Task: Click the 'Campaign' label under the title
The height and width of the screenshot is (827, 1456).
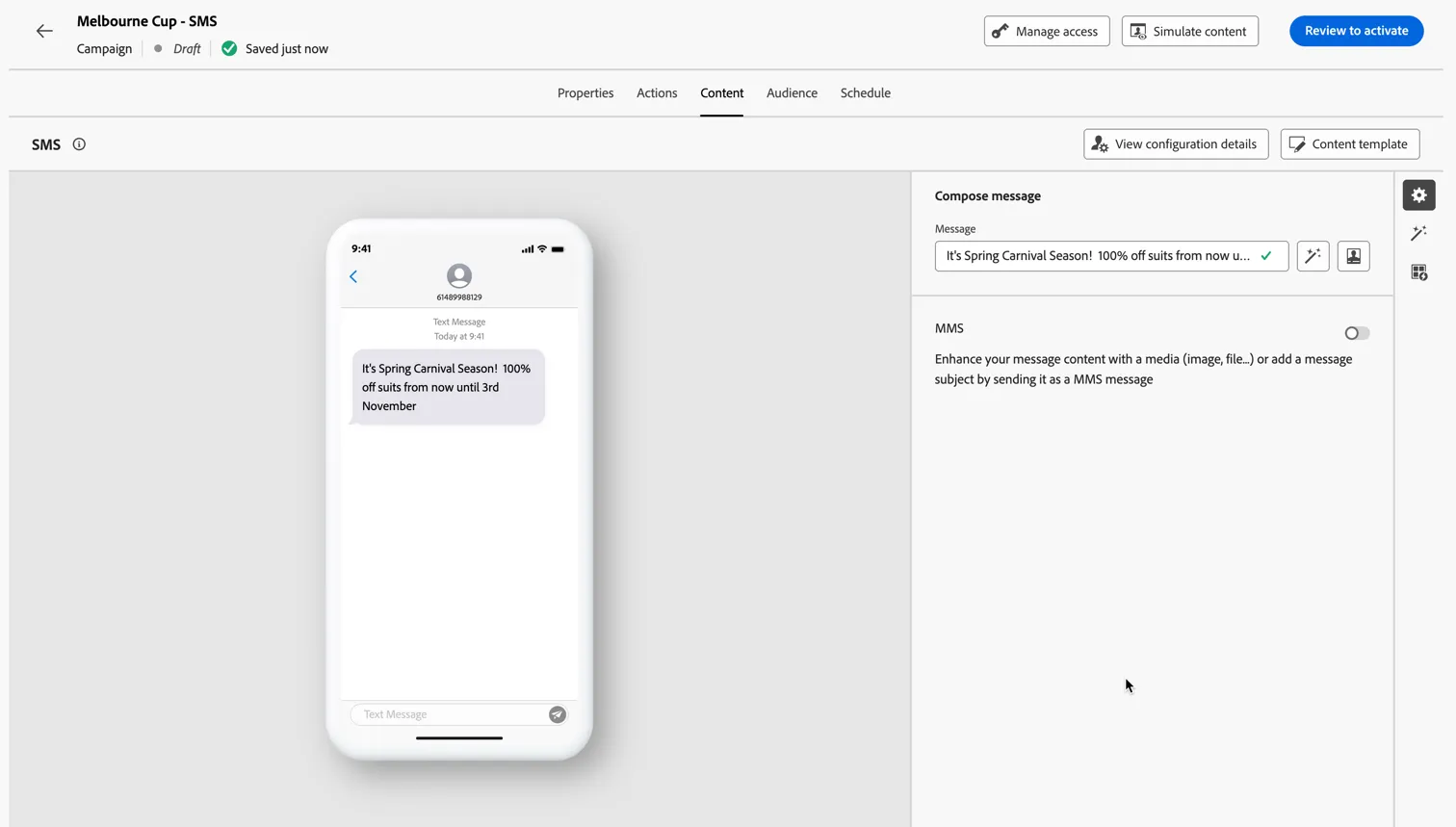Action: [x=104, y=48]
